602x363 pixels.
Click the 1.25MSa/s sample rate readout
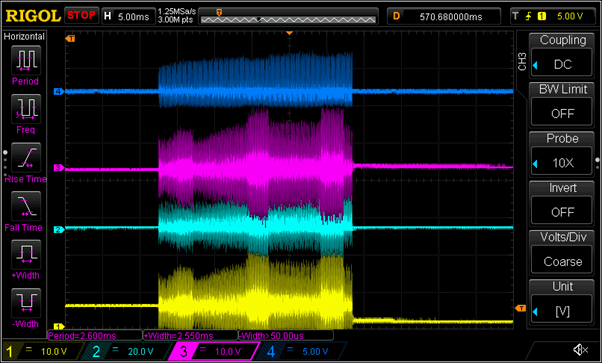pyautogui.click(x=177, y=12)
